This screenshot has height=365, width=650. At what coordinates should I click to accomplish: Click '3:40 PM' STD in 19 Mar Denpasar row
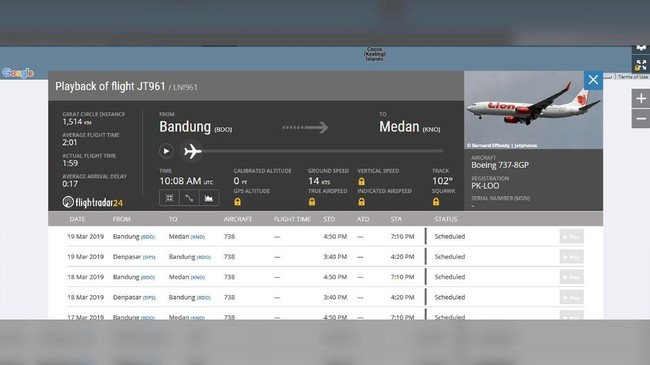335,257
